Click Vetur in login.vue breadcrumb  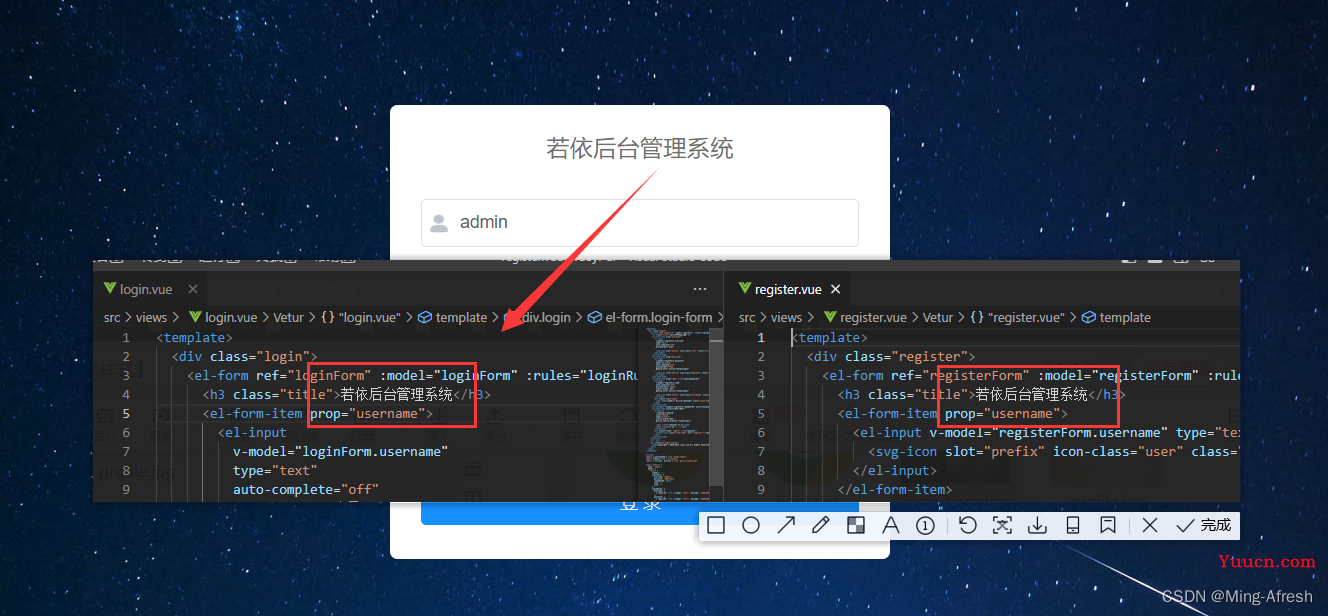(288, 317)
